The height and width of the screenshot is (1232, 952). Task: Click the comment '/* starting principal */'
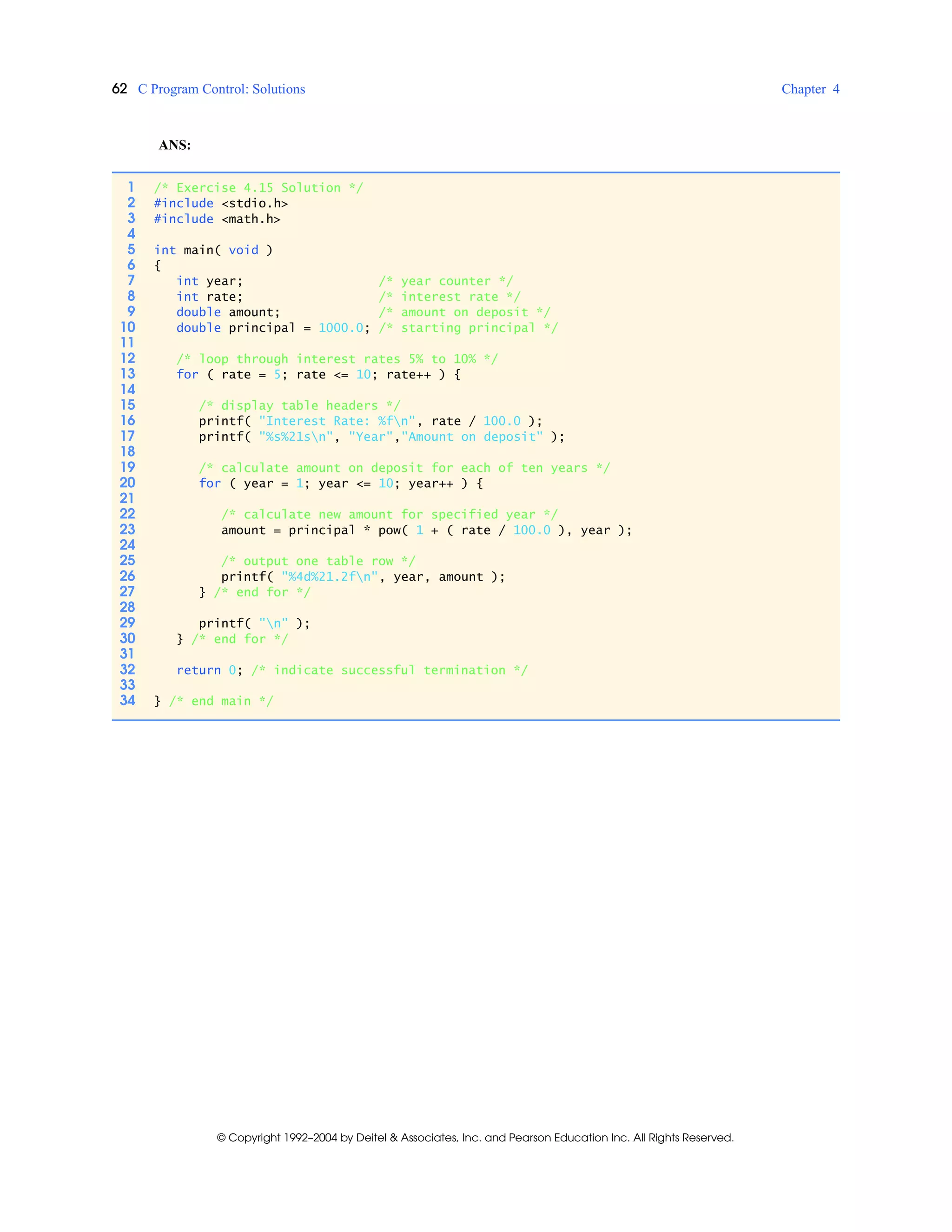pyautogui.click(x=468, y=328)
